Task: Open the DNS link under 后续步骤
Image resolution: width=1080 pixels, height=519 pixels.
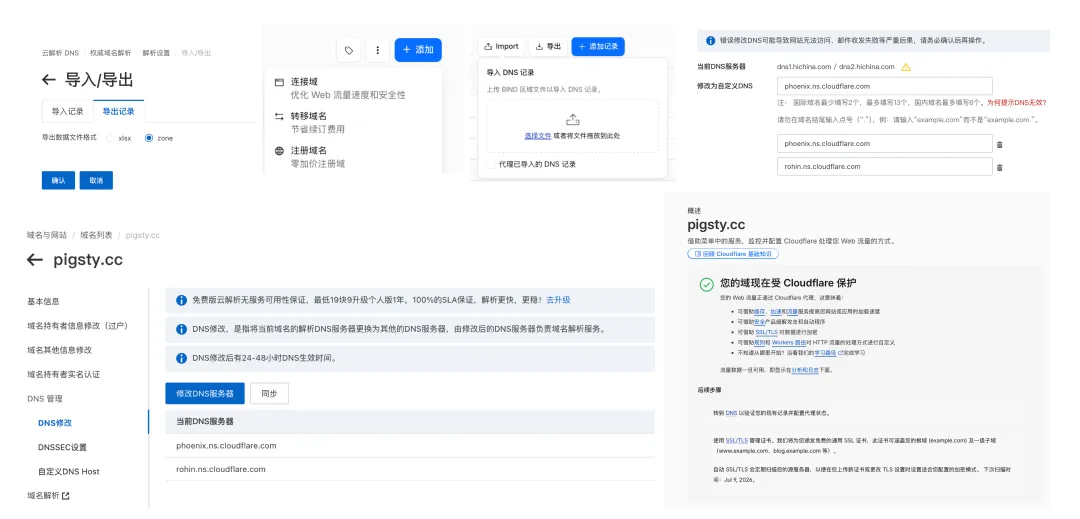Action: pos(731,413)
